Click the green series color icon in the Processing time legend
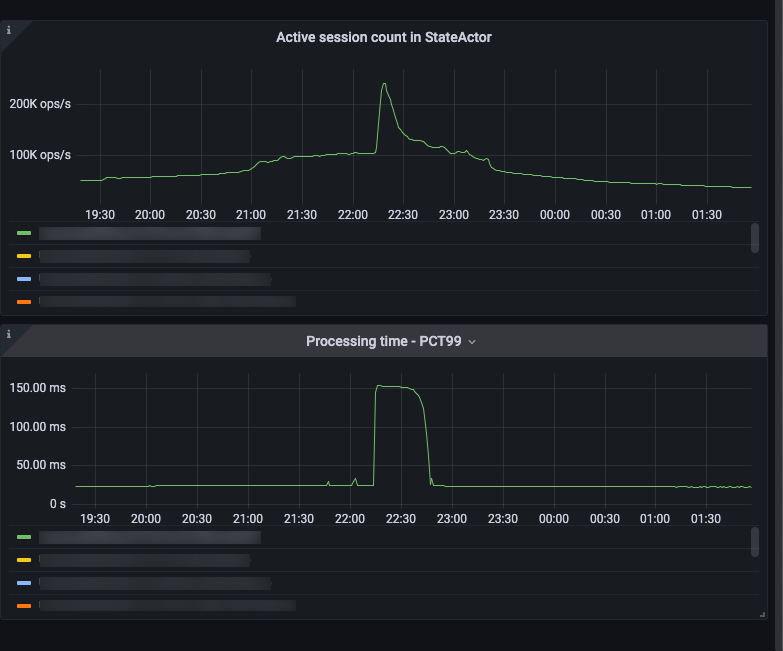This screenshot has width=783, height=651. (24, 537)
